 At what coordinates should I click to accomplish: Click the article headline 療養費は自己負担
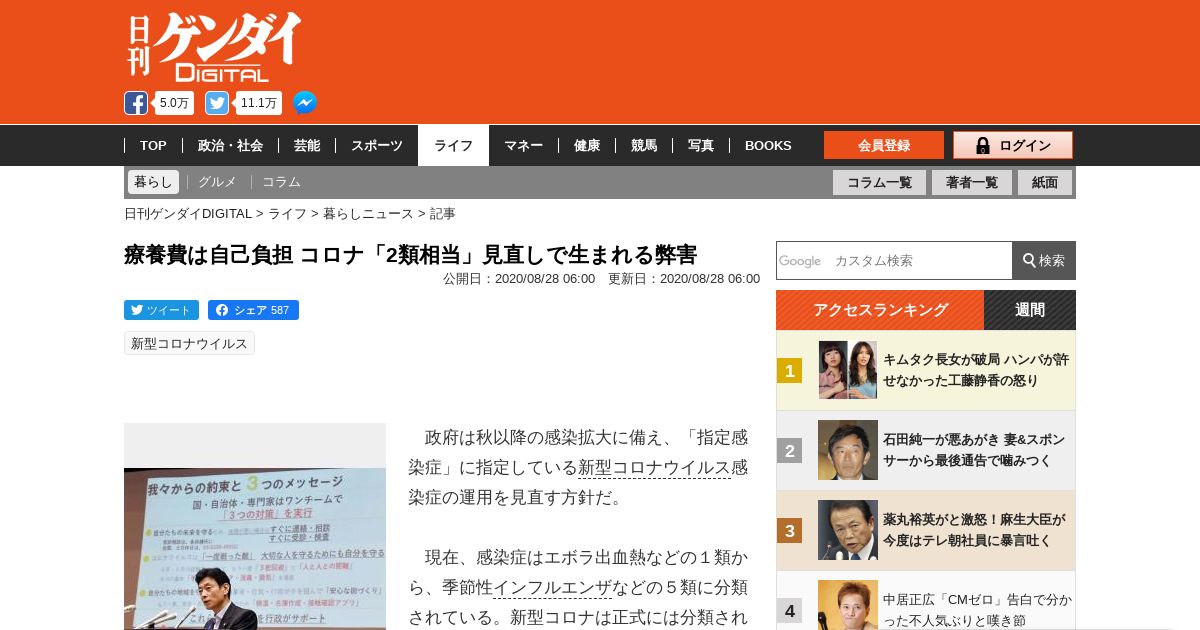pos(410,254)
